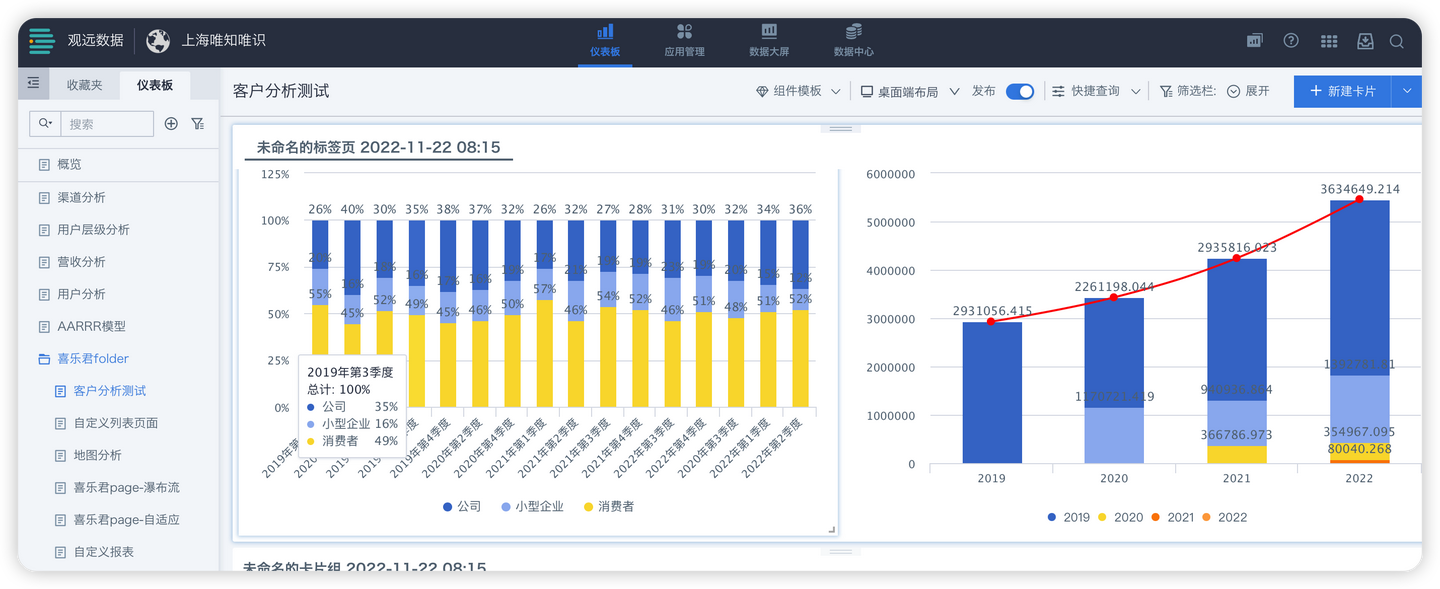Click the page icon beside 地图分析
This screenshot has height=589, width=1440.
(60, 455)
